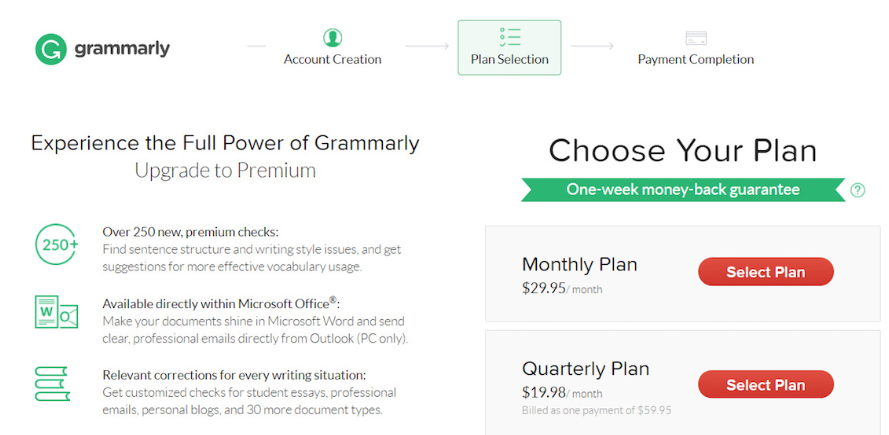Click the One-week money-back guarantee banner
The width and height of the screenshot is (889, 435).
[682, 189]
